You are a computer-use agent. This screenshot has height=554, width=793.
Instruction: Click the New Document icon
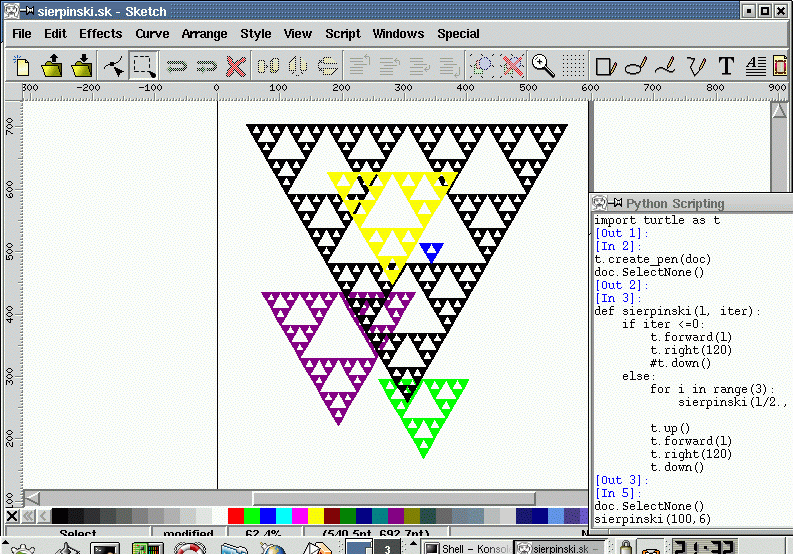22,67
